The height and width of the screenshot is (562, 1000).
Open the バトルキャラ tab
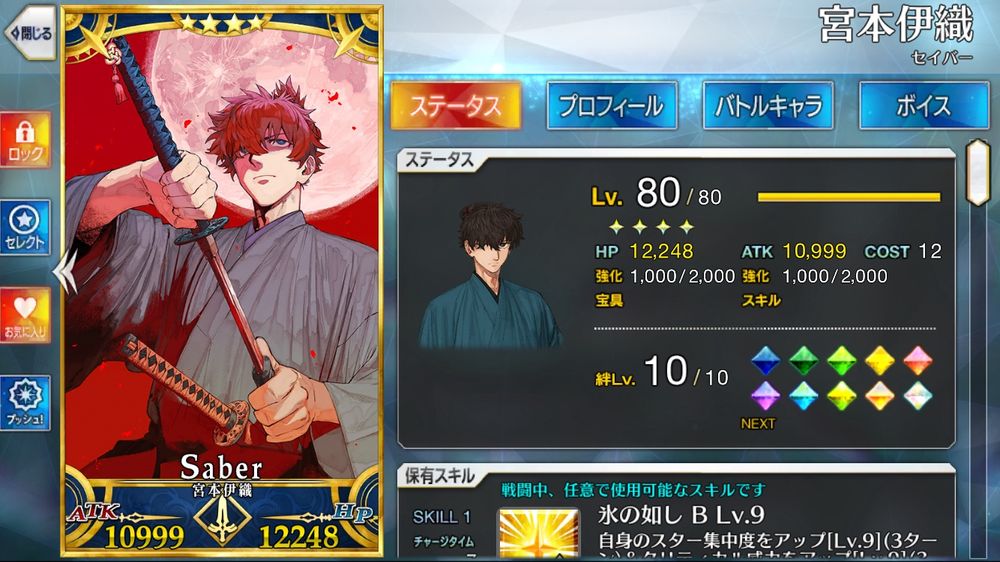pos(768,106)
